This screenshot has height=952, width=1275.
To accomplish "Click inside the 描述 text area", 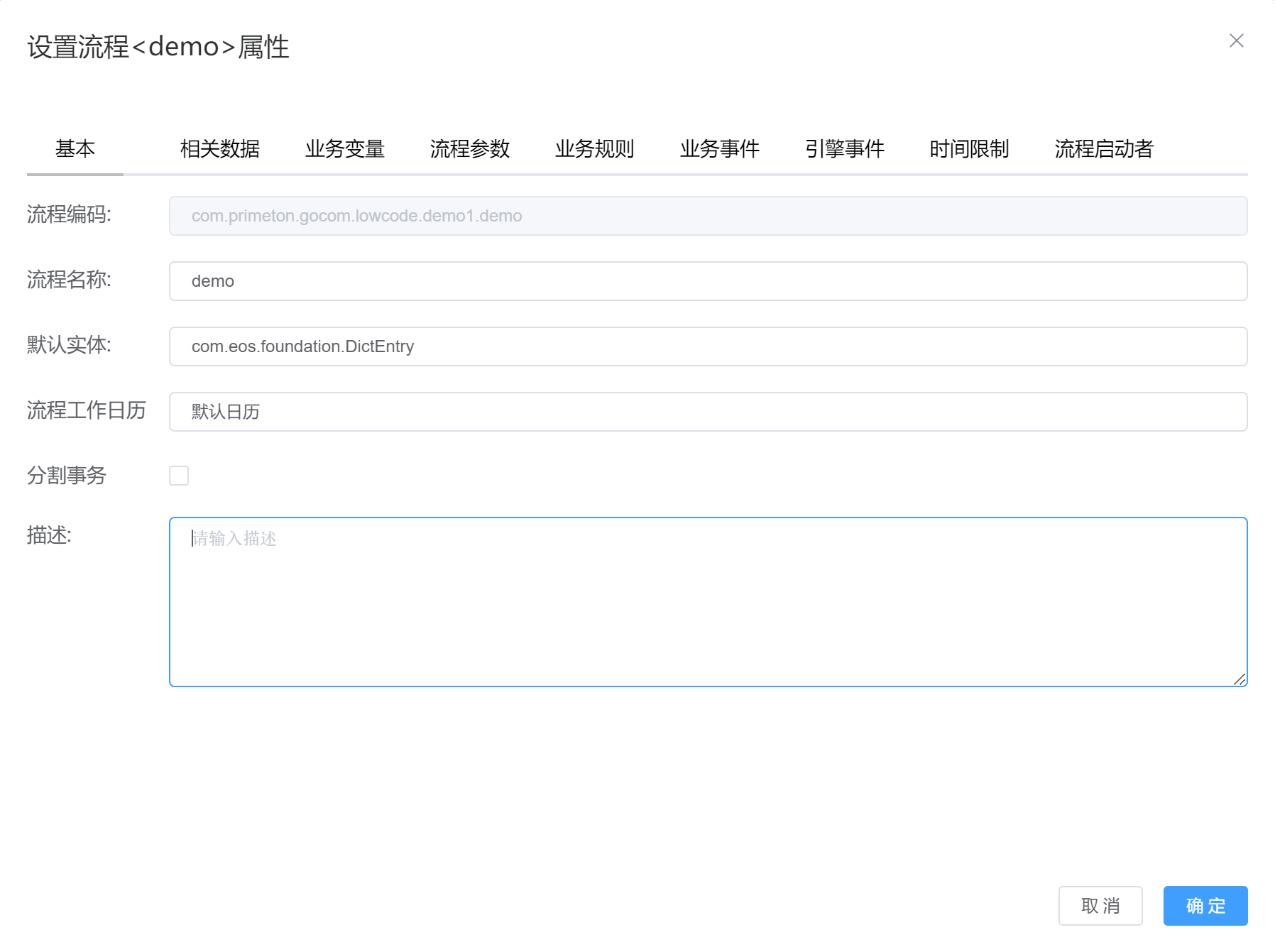I will tap(708, 602).
